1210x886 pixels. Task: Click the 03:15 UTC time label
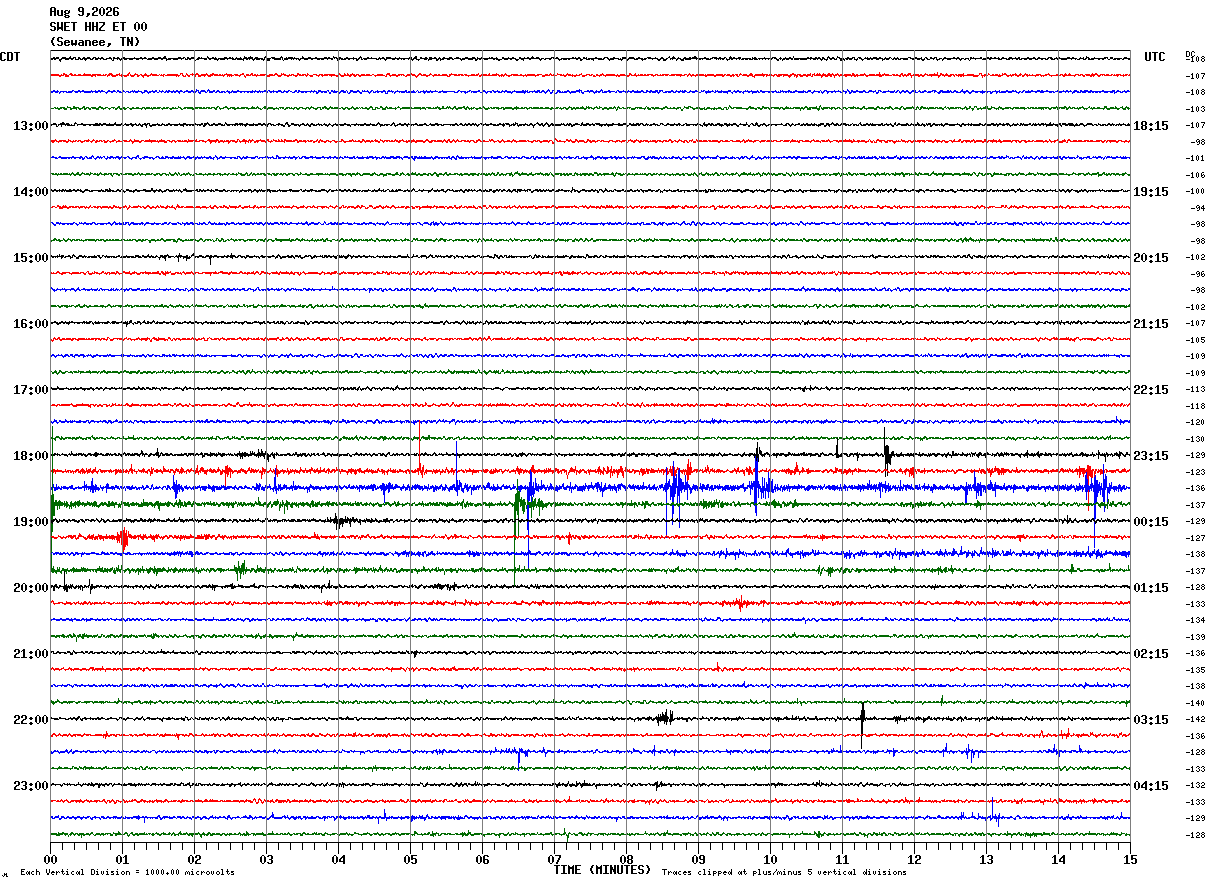pos(1151,720)
